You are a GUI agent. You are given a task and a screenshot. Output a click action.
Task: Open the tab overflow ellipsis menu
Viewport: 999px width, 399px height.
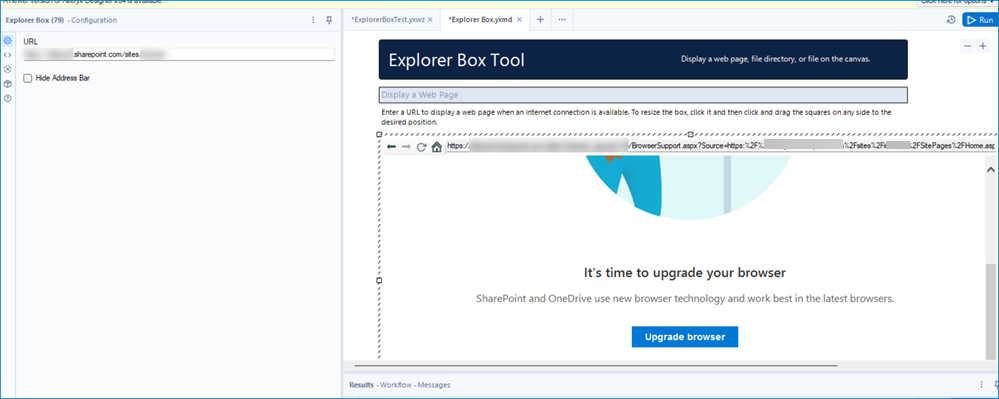pos(562,20)
